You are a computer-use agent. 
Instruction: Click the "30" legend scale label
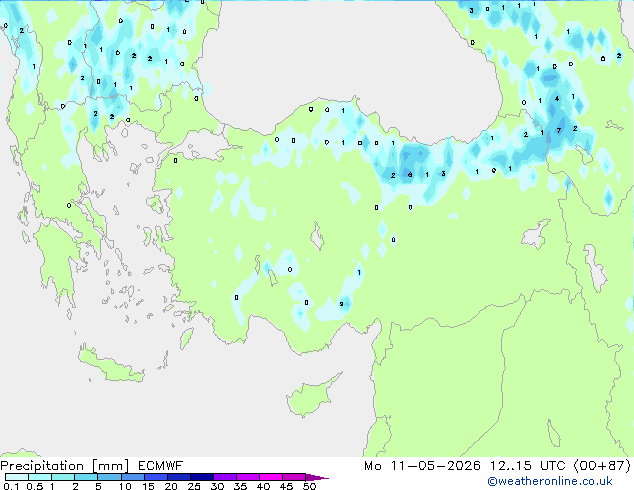tap(217, 486)
